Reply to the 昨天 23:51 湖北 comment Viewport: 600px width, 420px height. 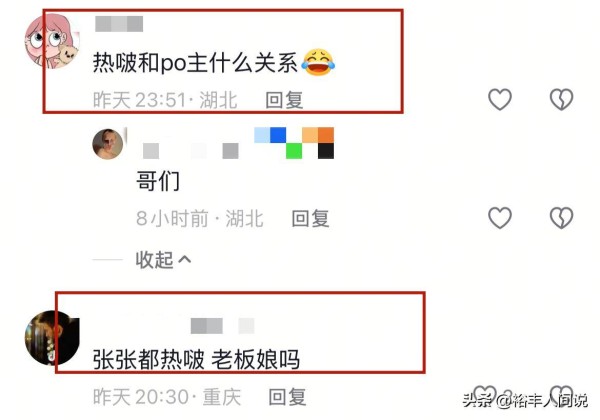click(x=284, y=100)
